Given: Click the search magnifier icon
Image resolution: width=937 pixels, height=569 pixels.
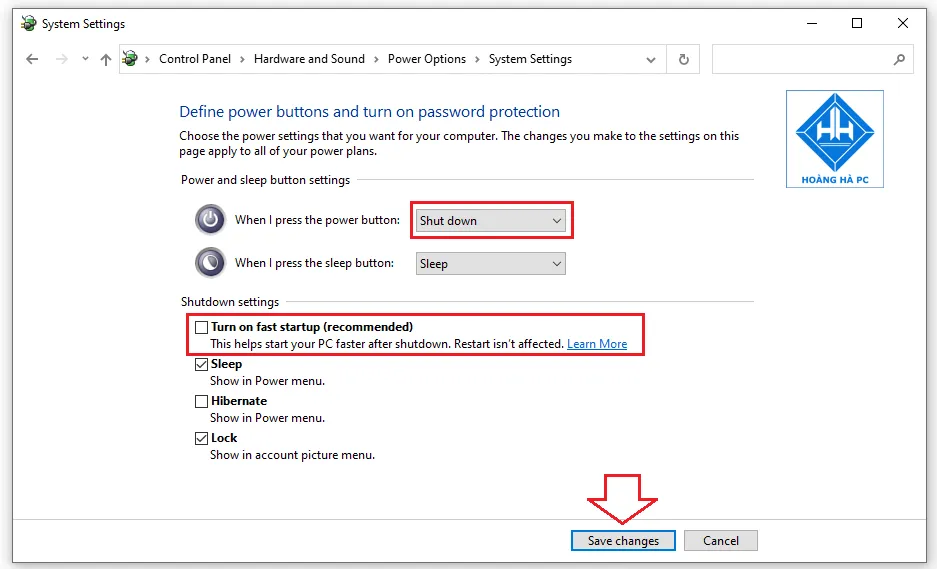Looking at the screenshot, I should 898,60.
